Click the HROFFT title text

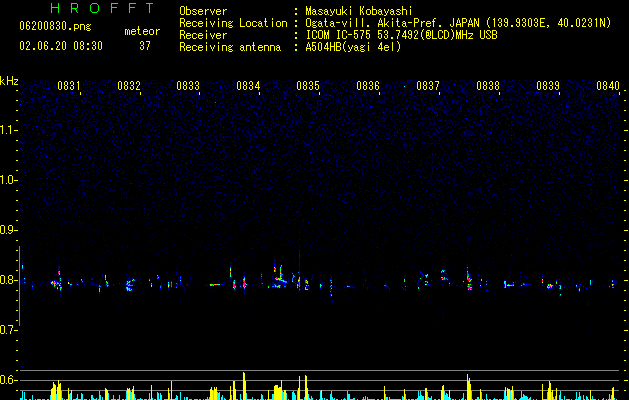103,8
